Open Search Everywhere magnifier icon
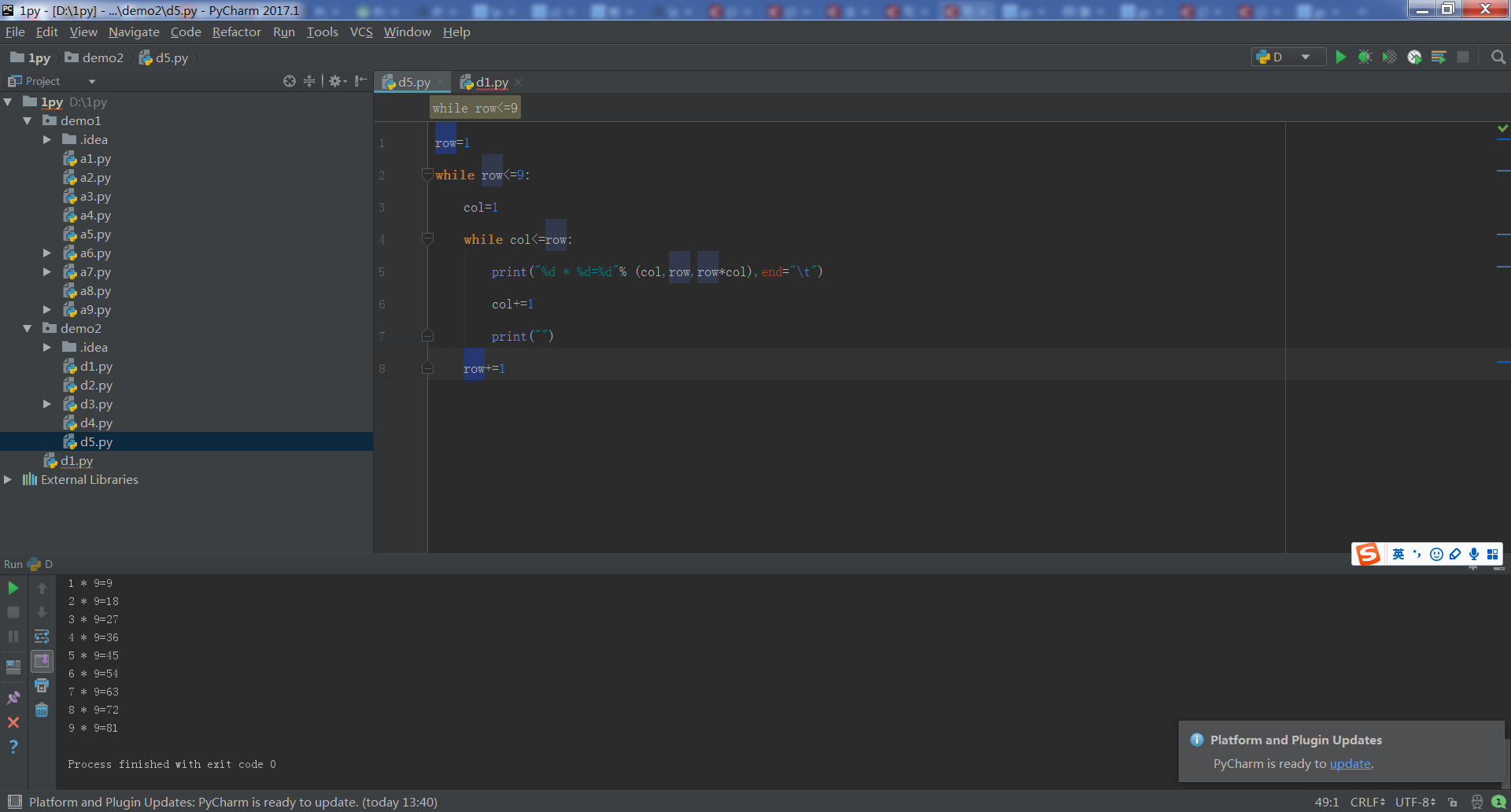This screenshot has height=812, width=1511. click(x=1498, y=57)
